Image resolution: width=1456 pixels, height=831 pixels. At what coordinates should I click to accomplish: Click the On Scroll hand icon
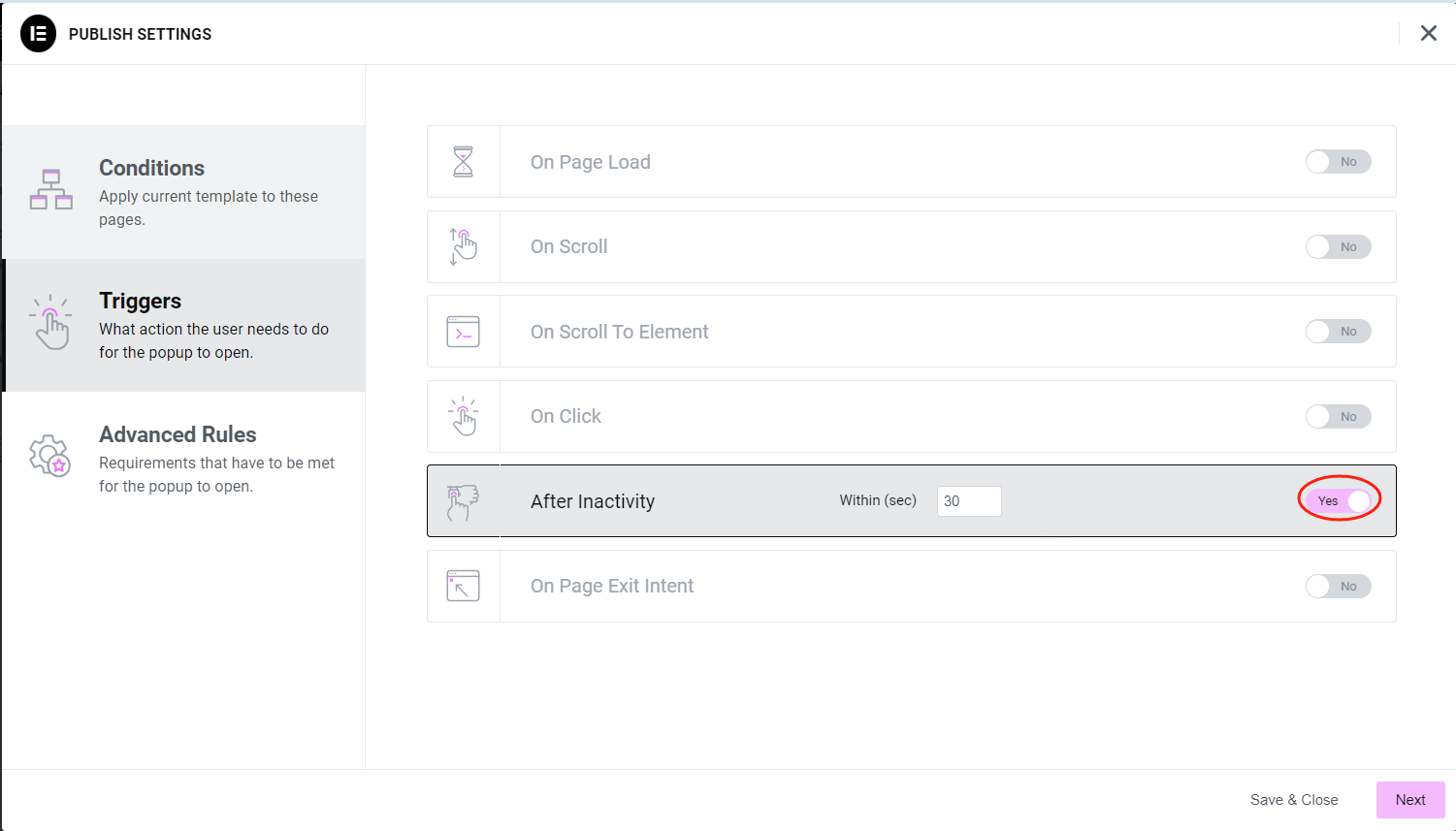(x=464, y=246)
